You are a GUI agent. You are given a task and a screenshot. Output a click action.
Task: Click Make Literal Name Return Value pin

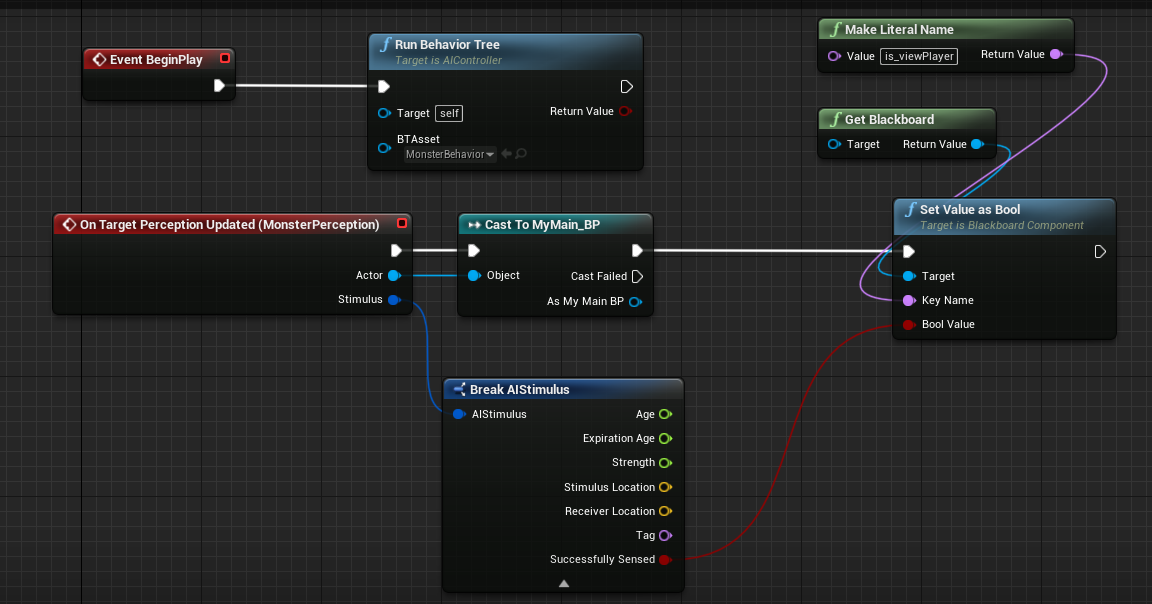(x=1056, y=54)
